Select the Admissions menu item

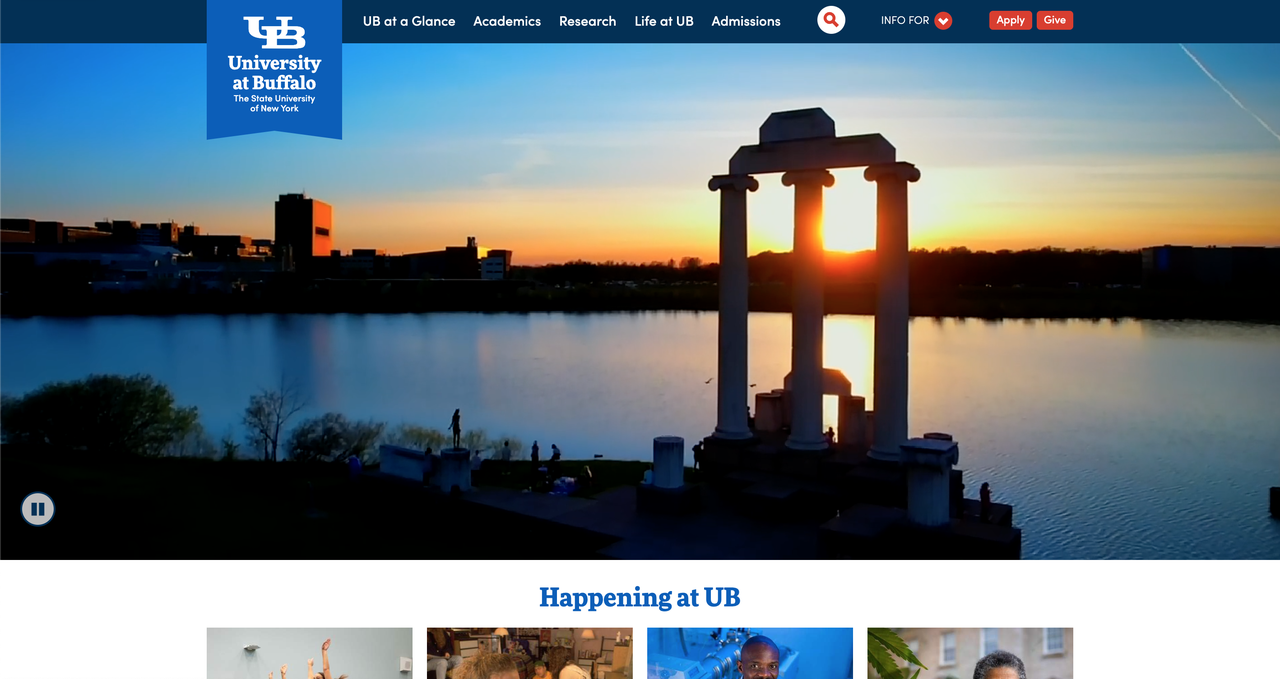[x=746, y=21]
